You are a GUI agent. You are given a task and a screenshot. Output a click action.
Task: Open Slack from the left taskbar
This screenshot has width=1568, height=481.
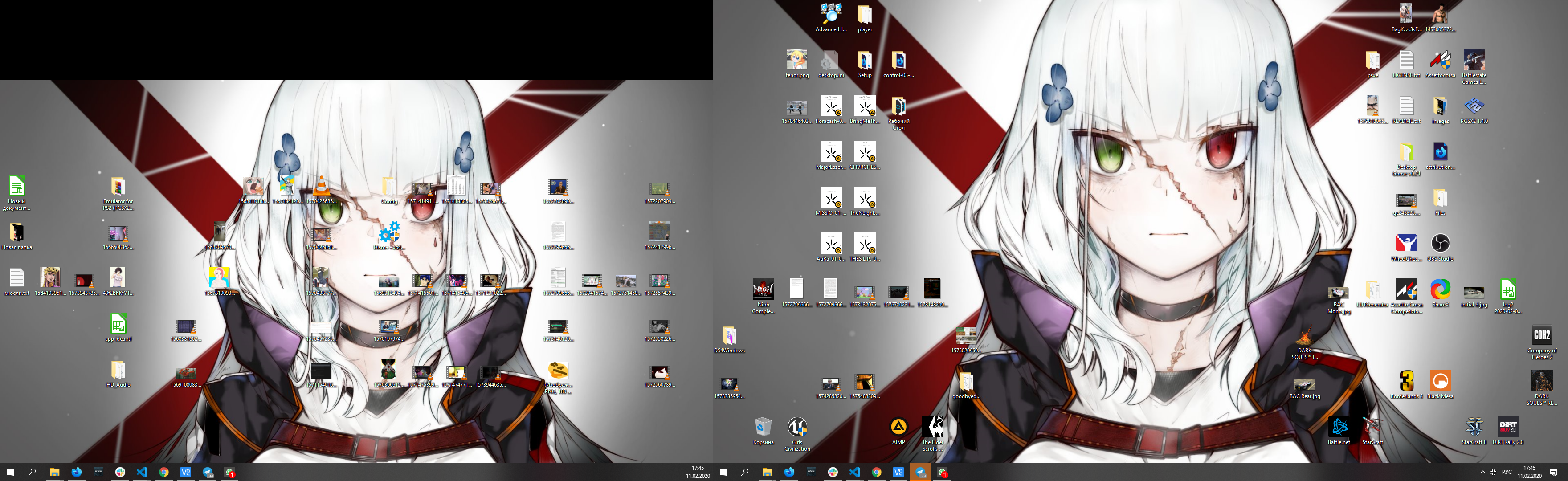tap(120, 473)
